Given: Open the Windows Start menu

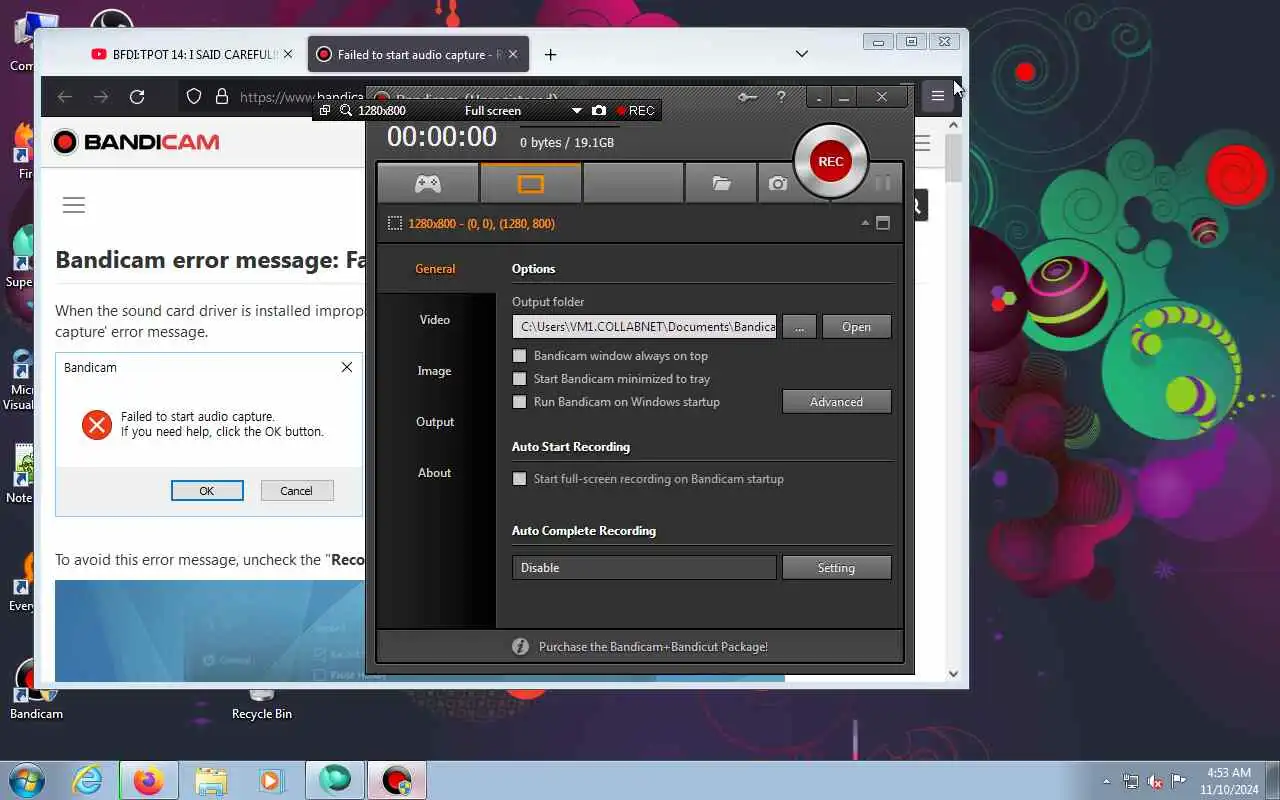Looking at the screenshot, I should [26, 779].
